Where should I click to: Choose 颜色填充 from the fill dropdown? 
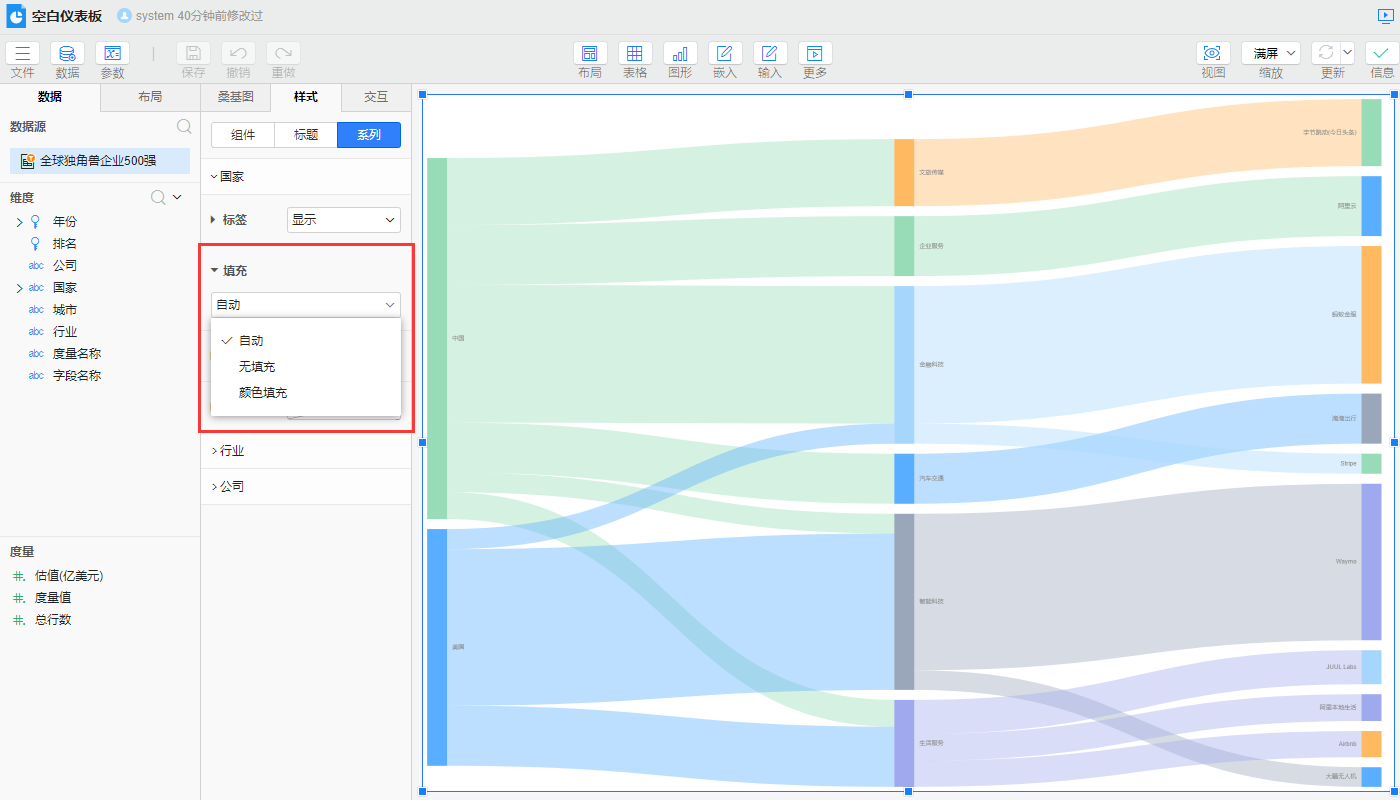point(263,393)
